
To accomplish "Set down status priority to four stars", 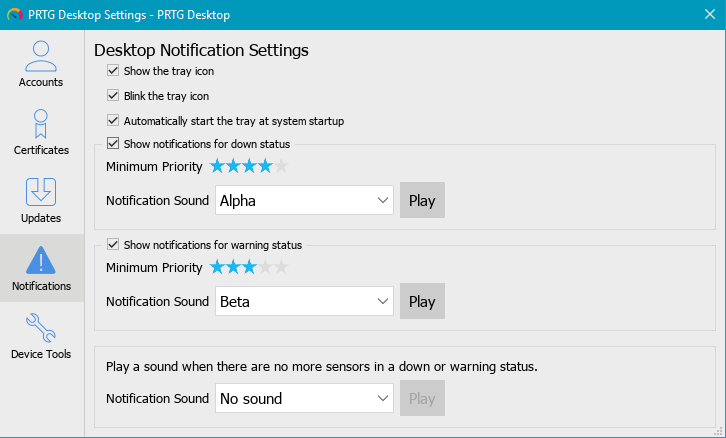I will (x=265, y=166).
